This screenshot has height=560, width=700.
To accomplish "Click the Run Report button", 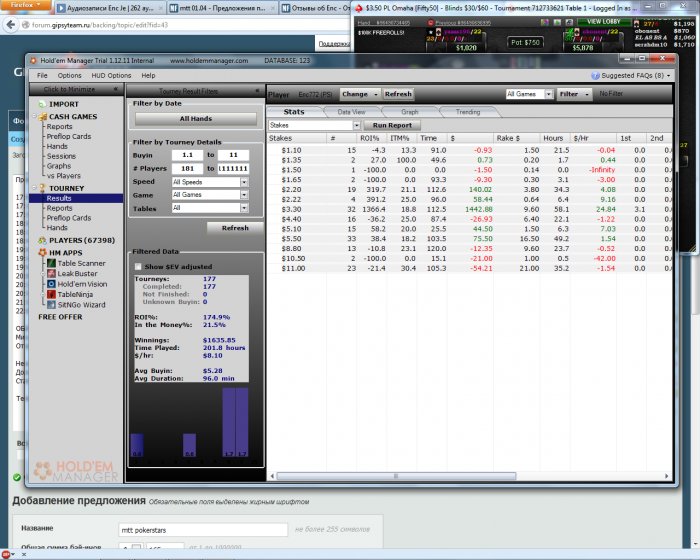I will [392, 125].
